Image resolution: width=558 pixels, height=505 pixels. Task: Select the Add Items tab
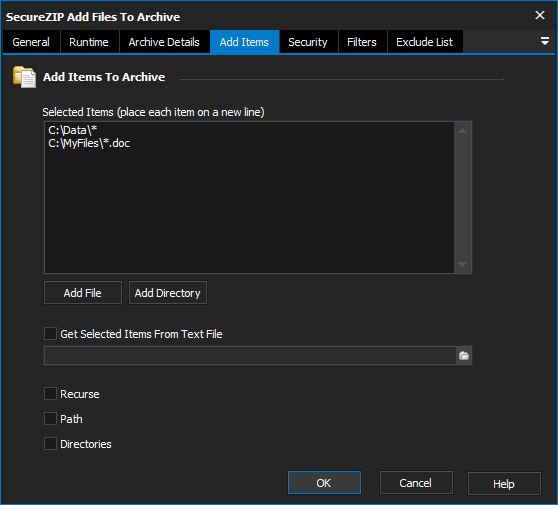click(x=244, y=42)
